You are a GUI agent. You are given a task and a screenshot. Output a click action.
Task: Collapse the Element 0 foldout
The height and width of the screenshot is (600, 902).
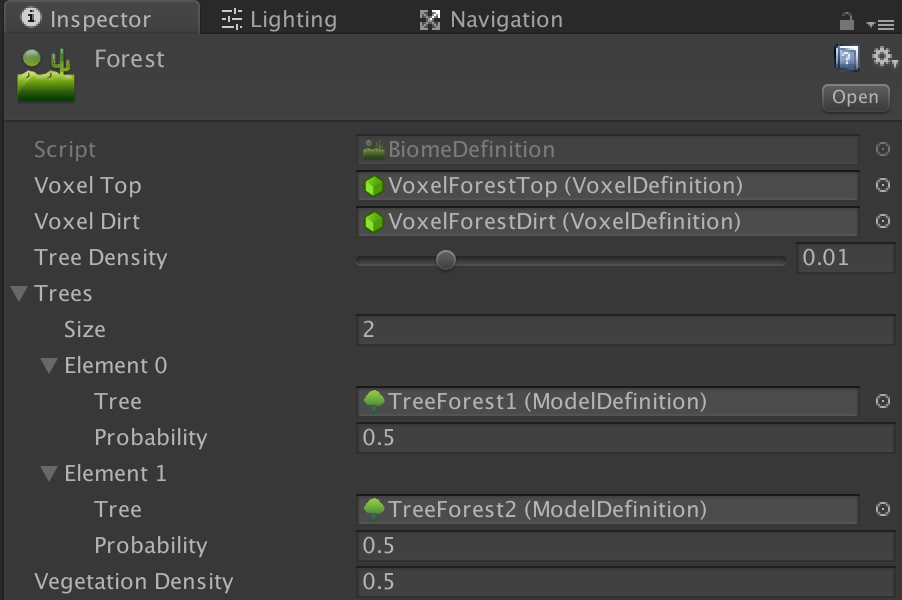click(x=48, y=365)
